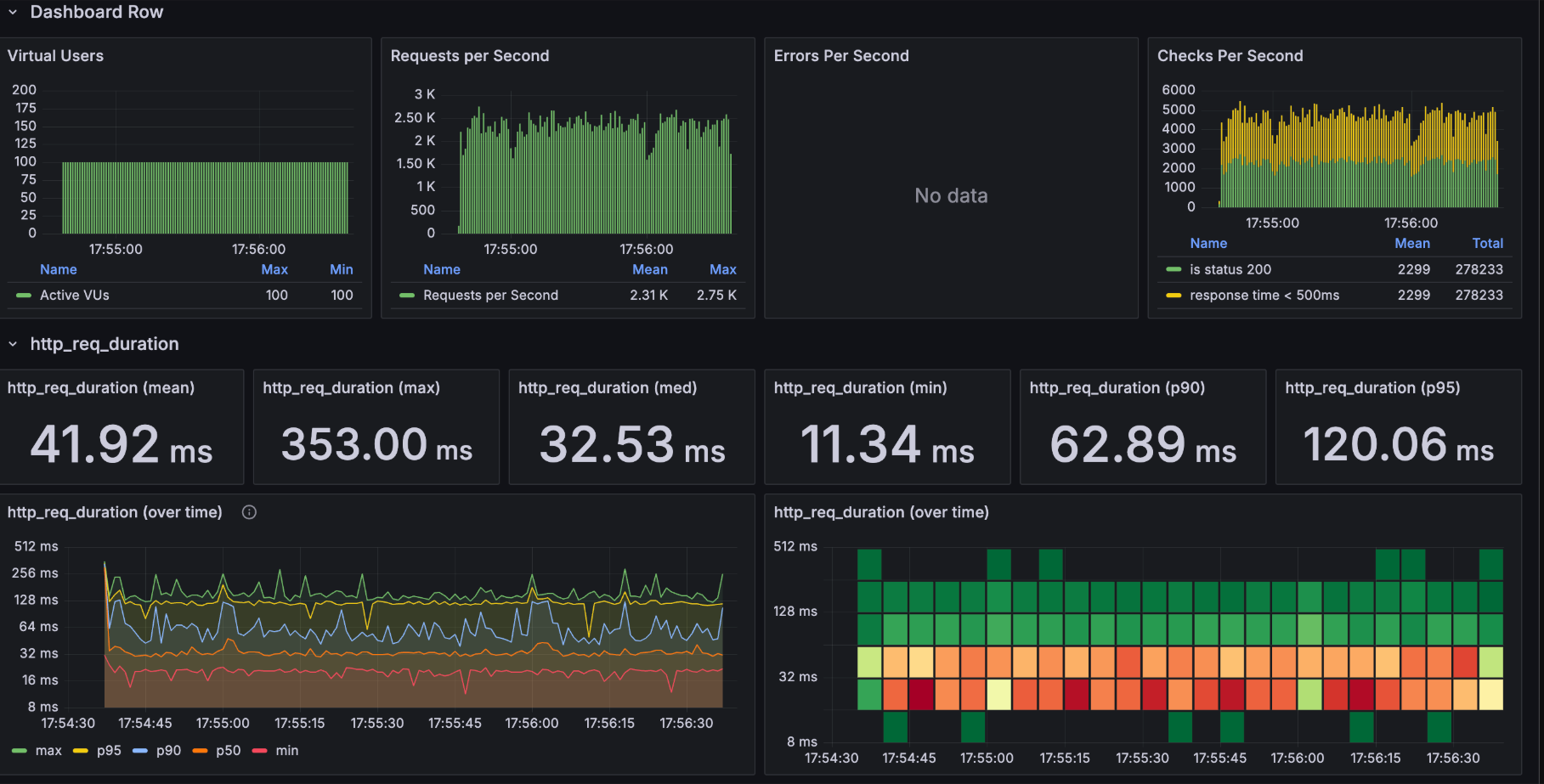The height and width of the screenshot is (784, 1544).
Task: Click the 120.06 ms p95 duration value
Action: [x=1398, y=444]
